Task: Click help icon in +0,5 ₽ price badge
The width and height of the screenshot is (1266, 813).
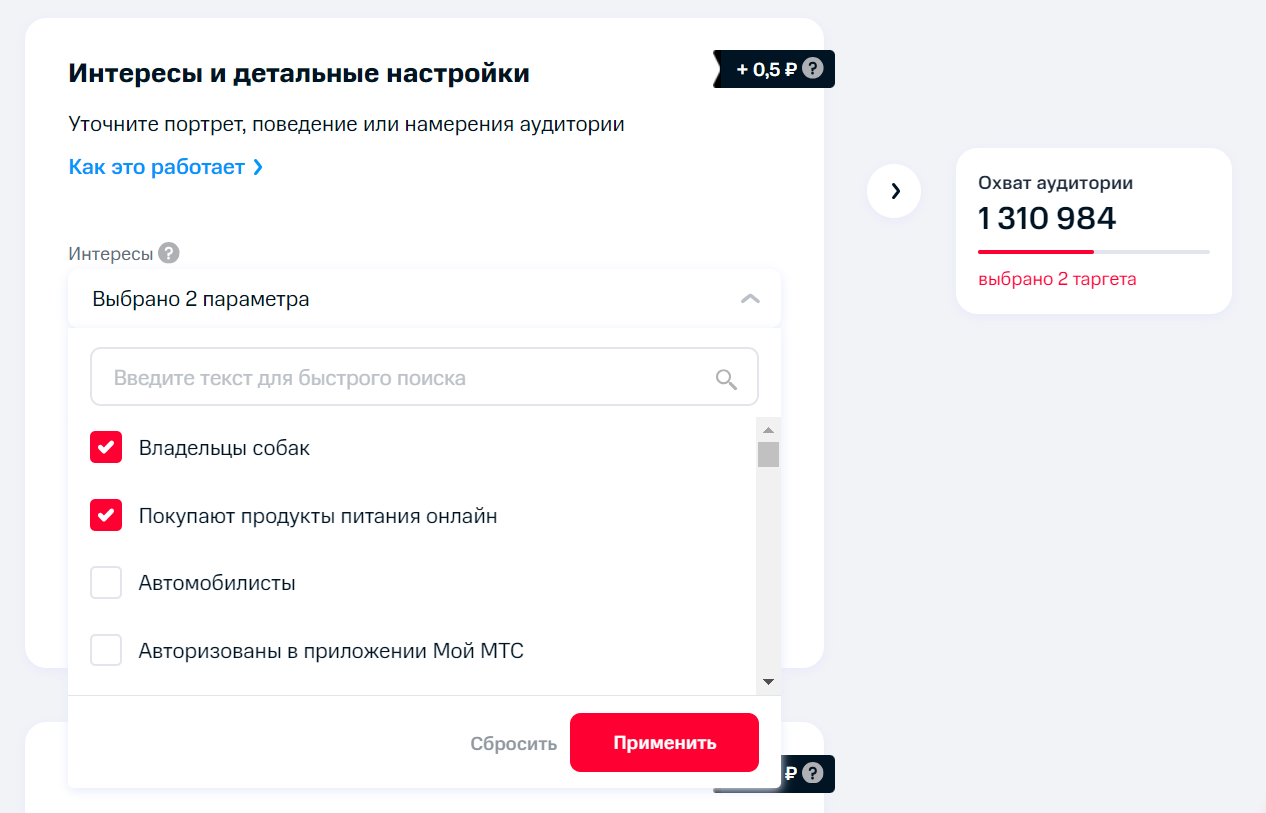Action: point(813,69)
